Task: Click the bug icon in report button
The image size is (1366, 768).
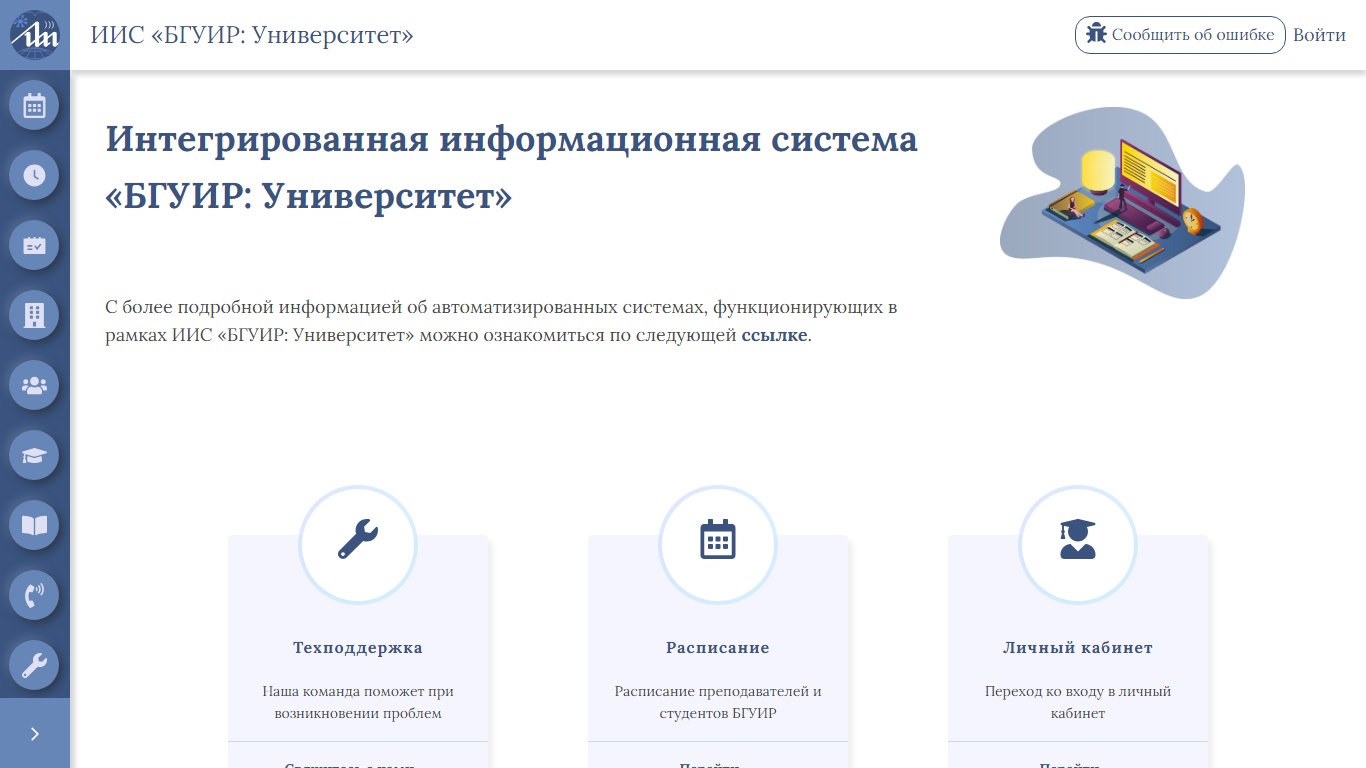Action: point(1097,34)
